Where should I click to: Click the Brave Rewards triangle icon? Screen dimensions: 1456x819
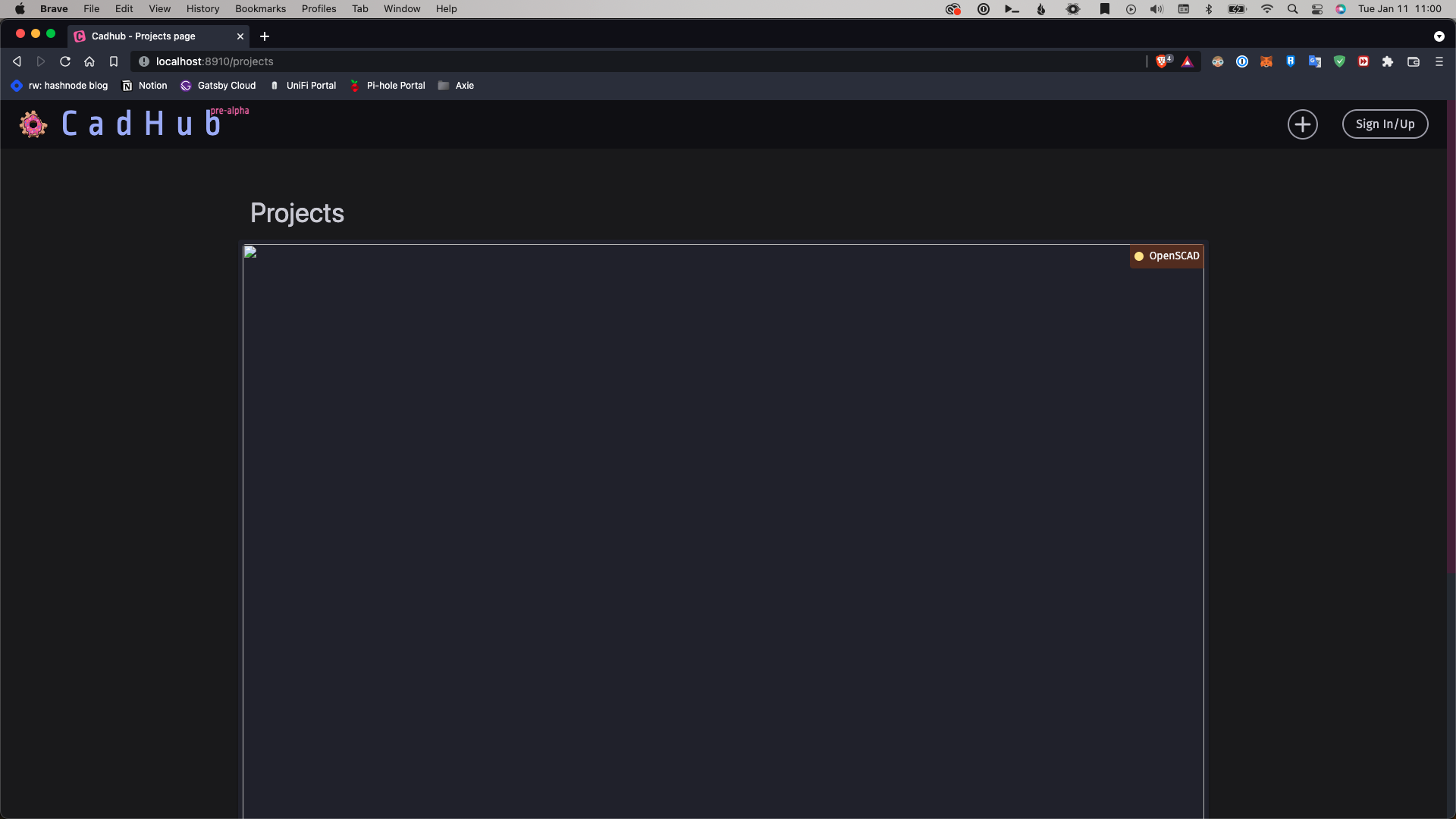pyautogui.click(x=1188, y=61)
